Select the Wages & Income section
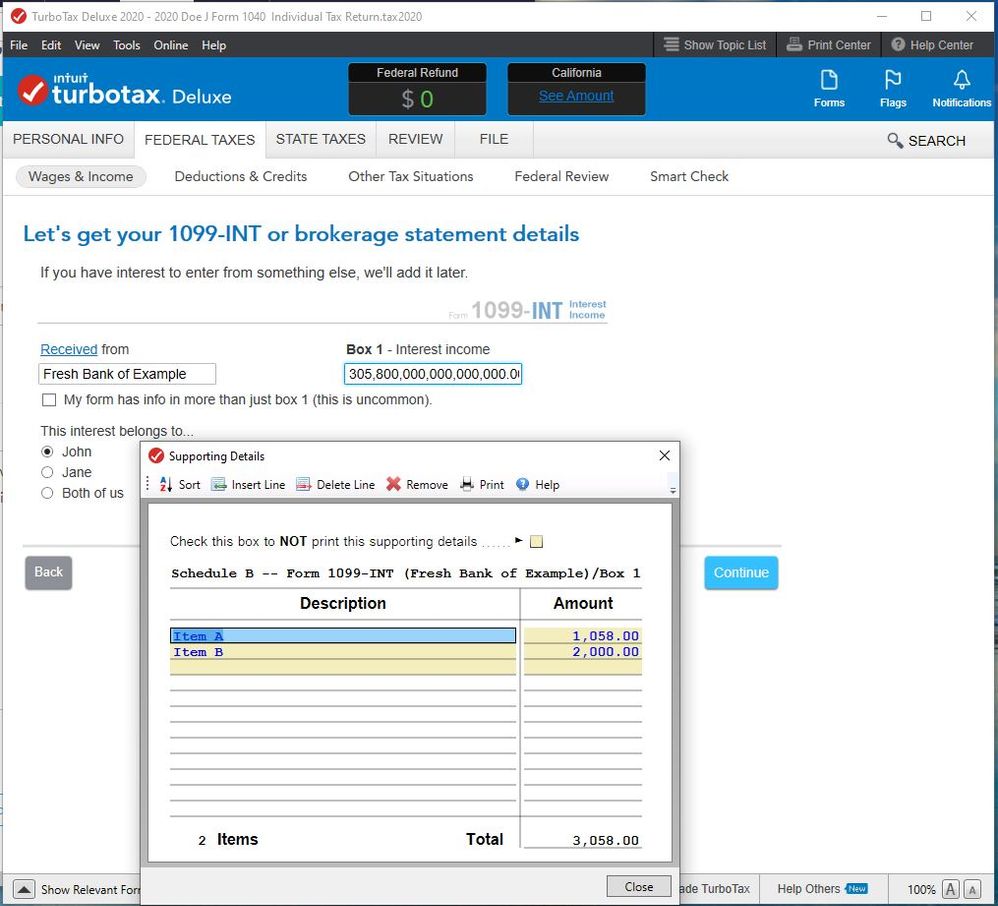998x906 pixels. point(81,176)
